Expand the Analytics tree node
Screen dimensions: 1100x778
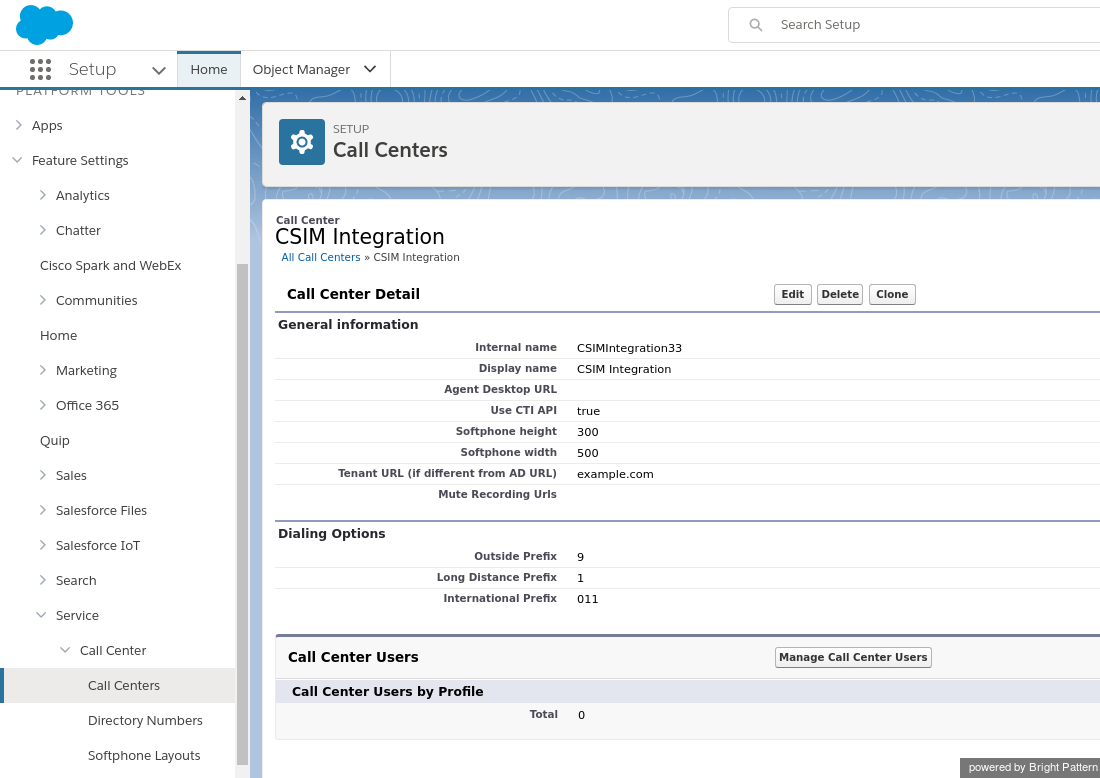pyautogui.click(x=43, y=195)
